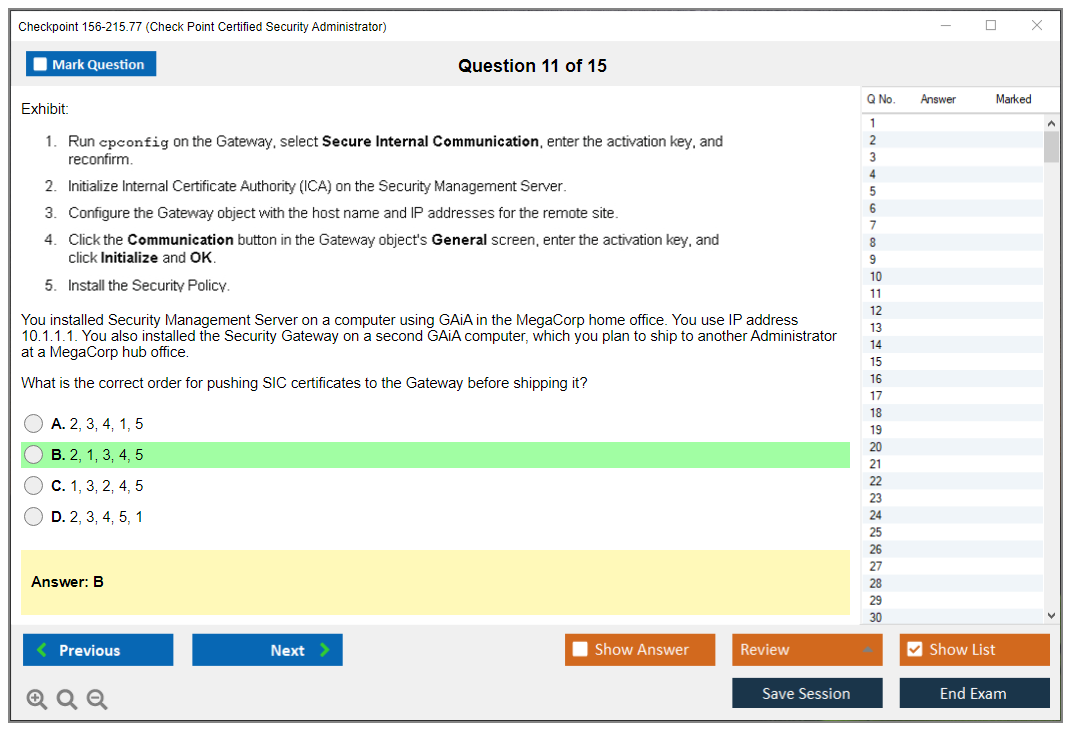
Task: Click the zoom out magnifier icon
Action: pyautogui.click(x=97, y=700)
